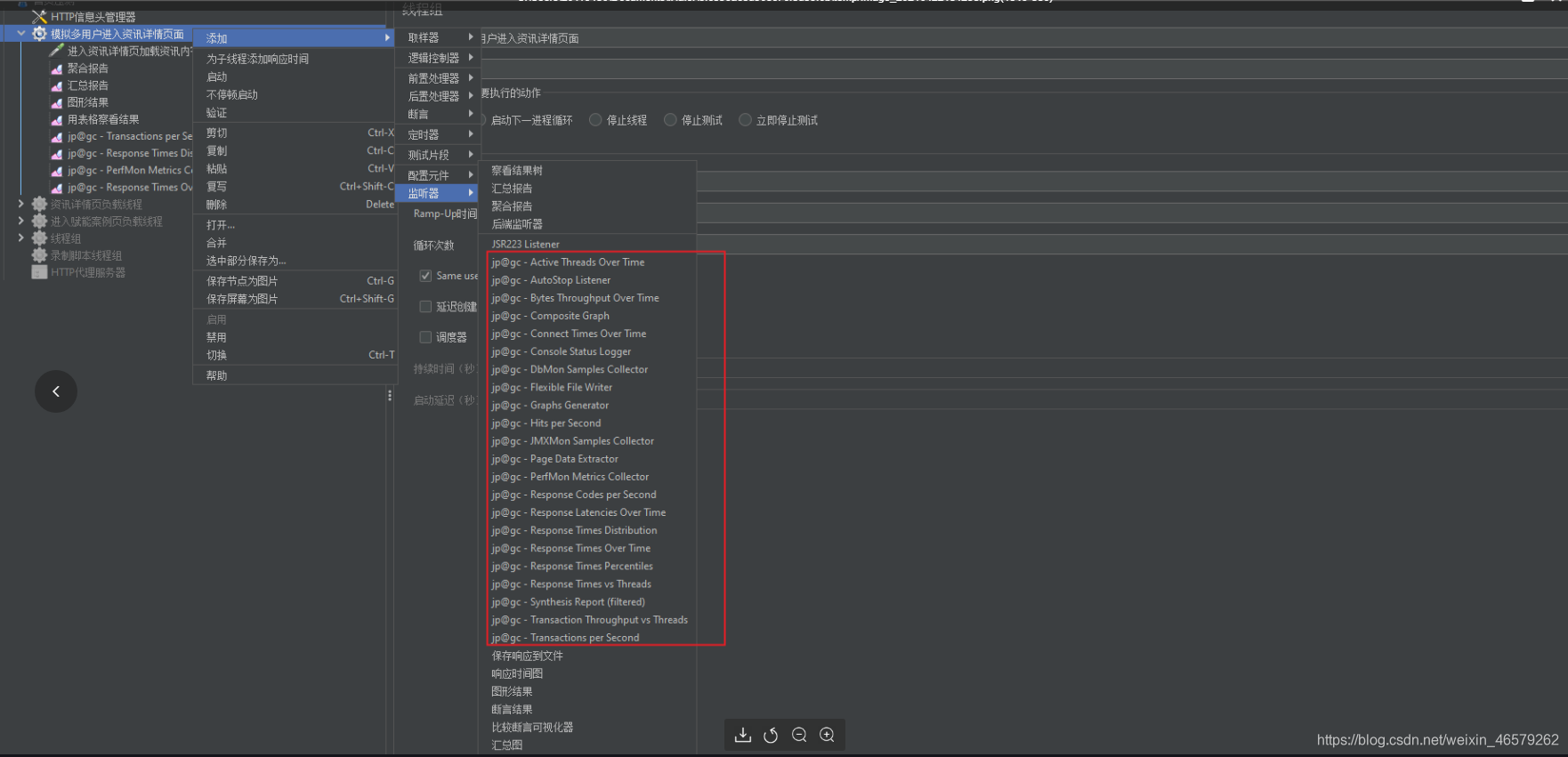Open the 逻辑控制器 submenu
This screenshot has width=1568, height=757.
tap(440, 58)
